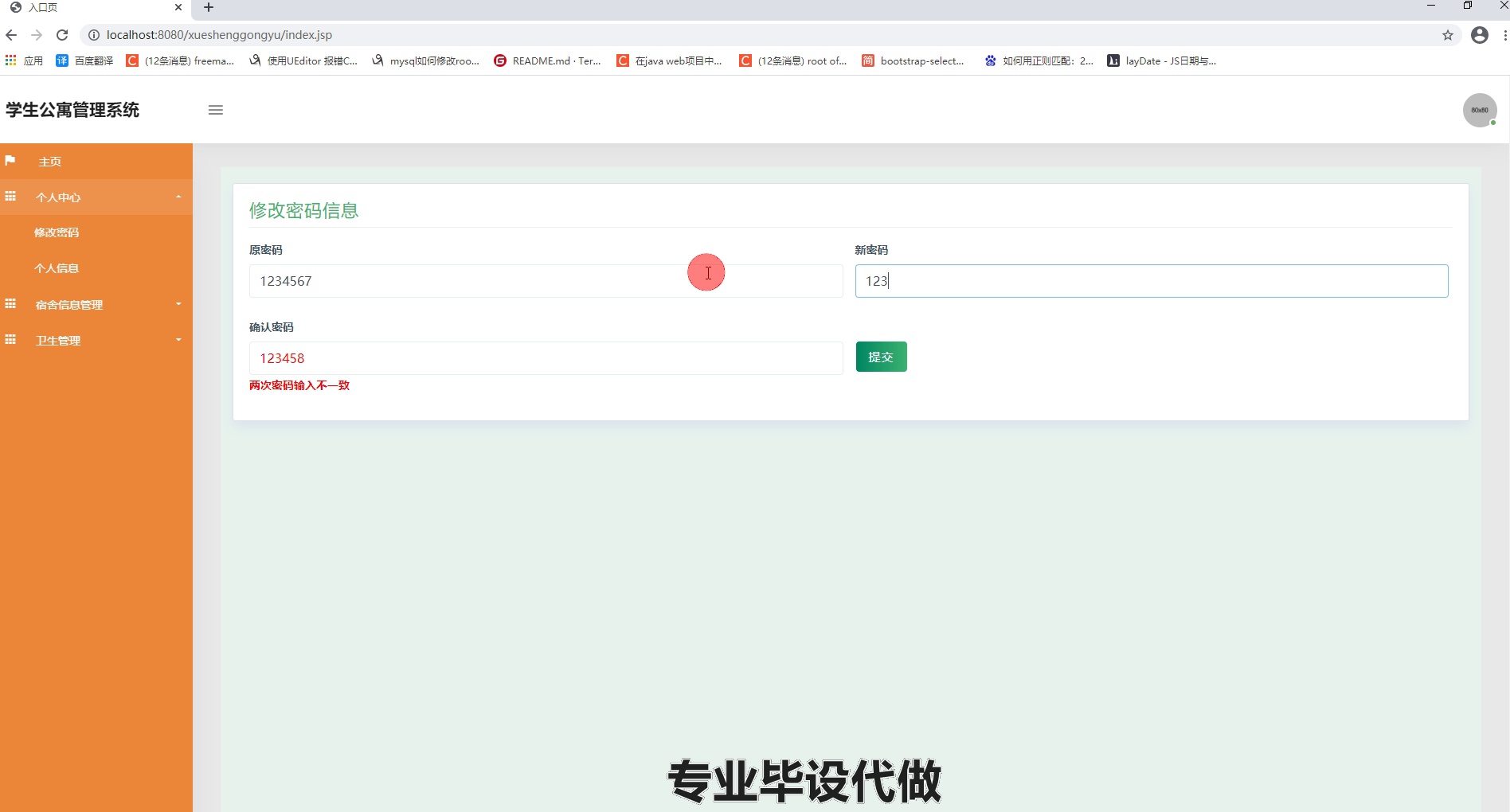Click the site info icon before localhost:8080

(93, 34)
